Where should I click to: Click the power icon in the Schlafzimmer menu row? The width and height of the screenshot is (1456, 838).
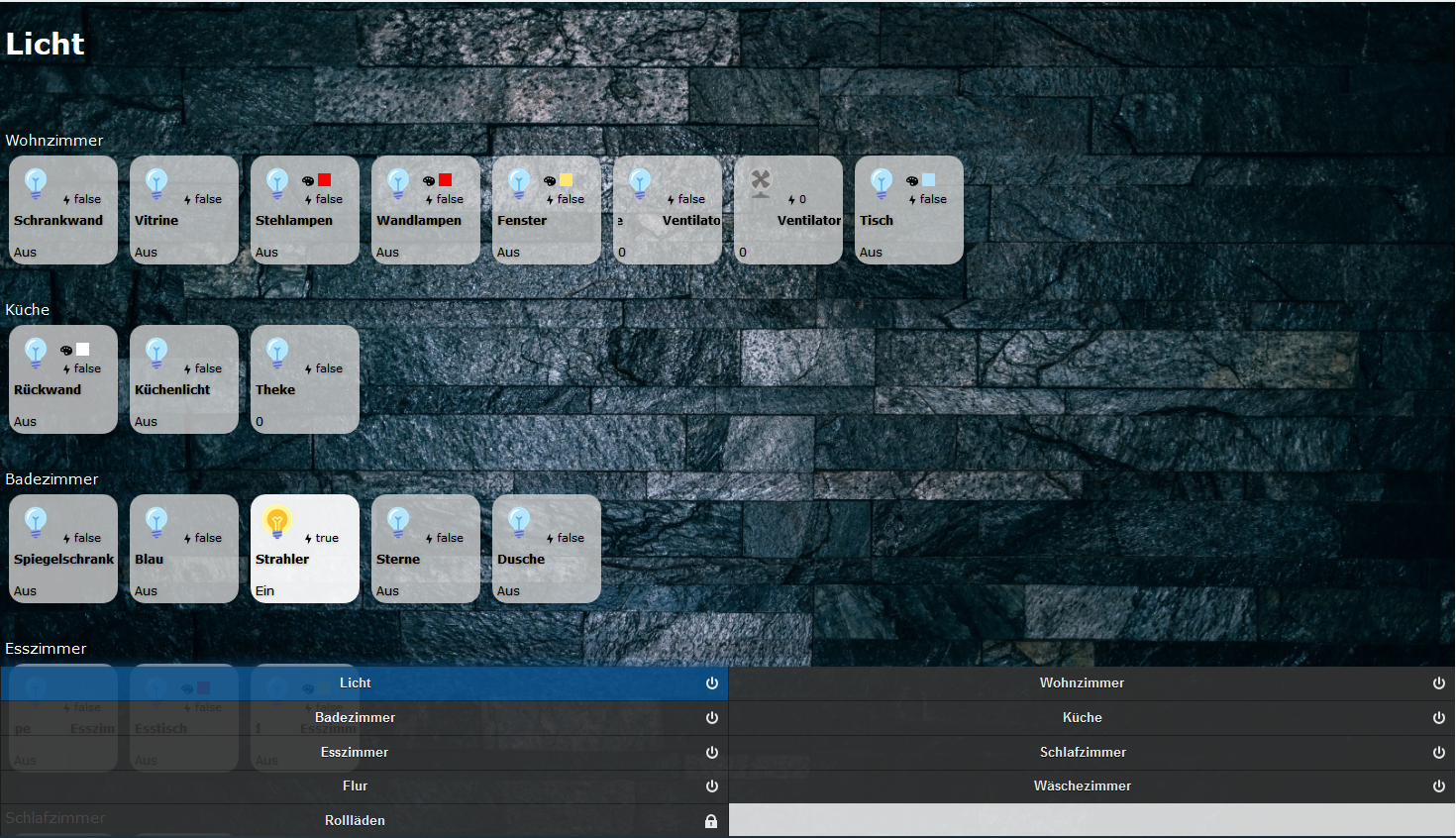(x=1438, y=753)
